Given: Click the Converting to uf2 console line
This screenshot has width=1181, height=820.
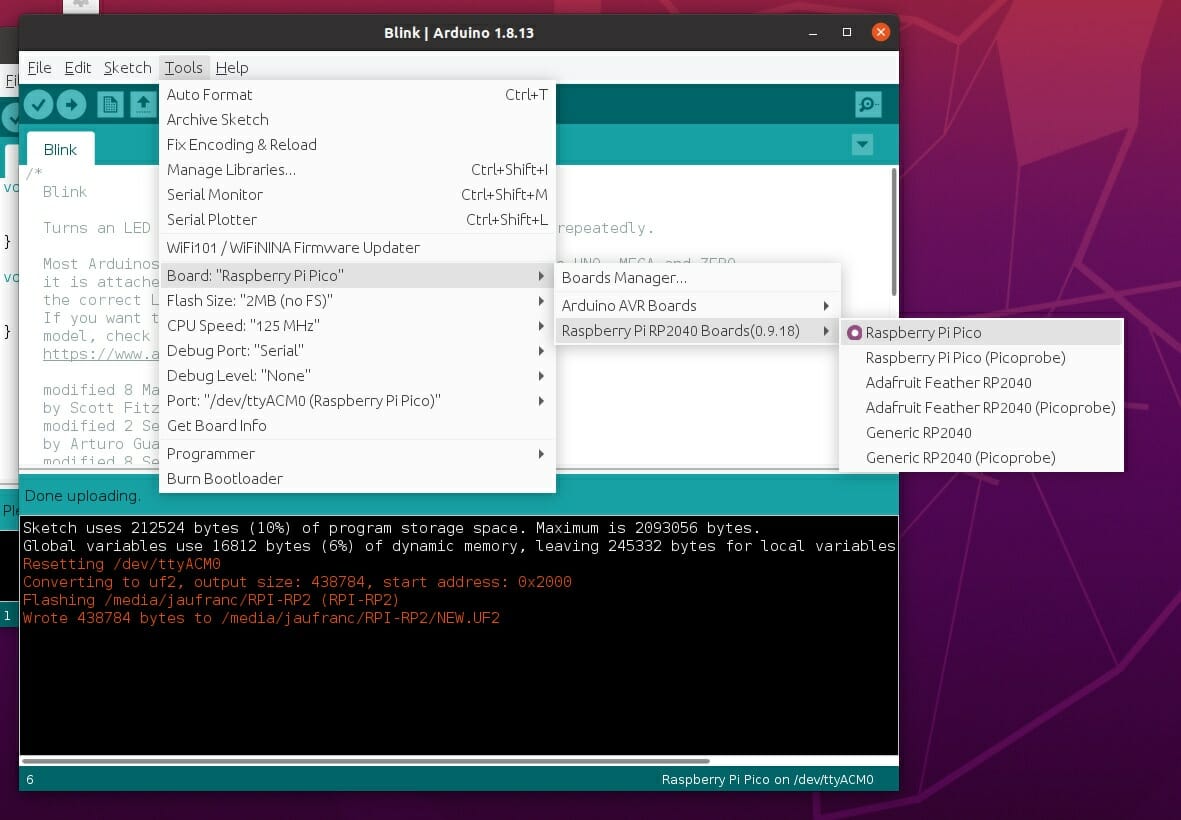Looking at the screenshot, I should 297,582.
